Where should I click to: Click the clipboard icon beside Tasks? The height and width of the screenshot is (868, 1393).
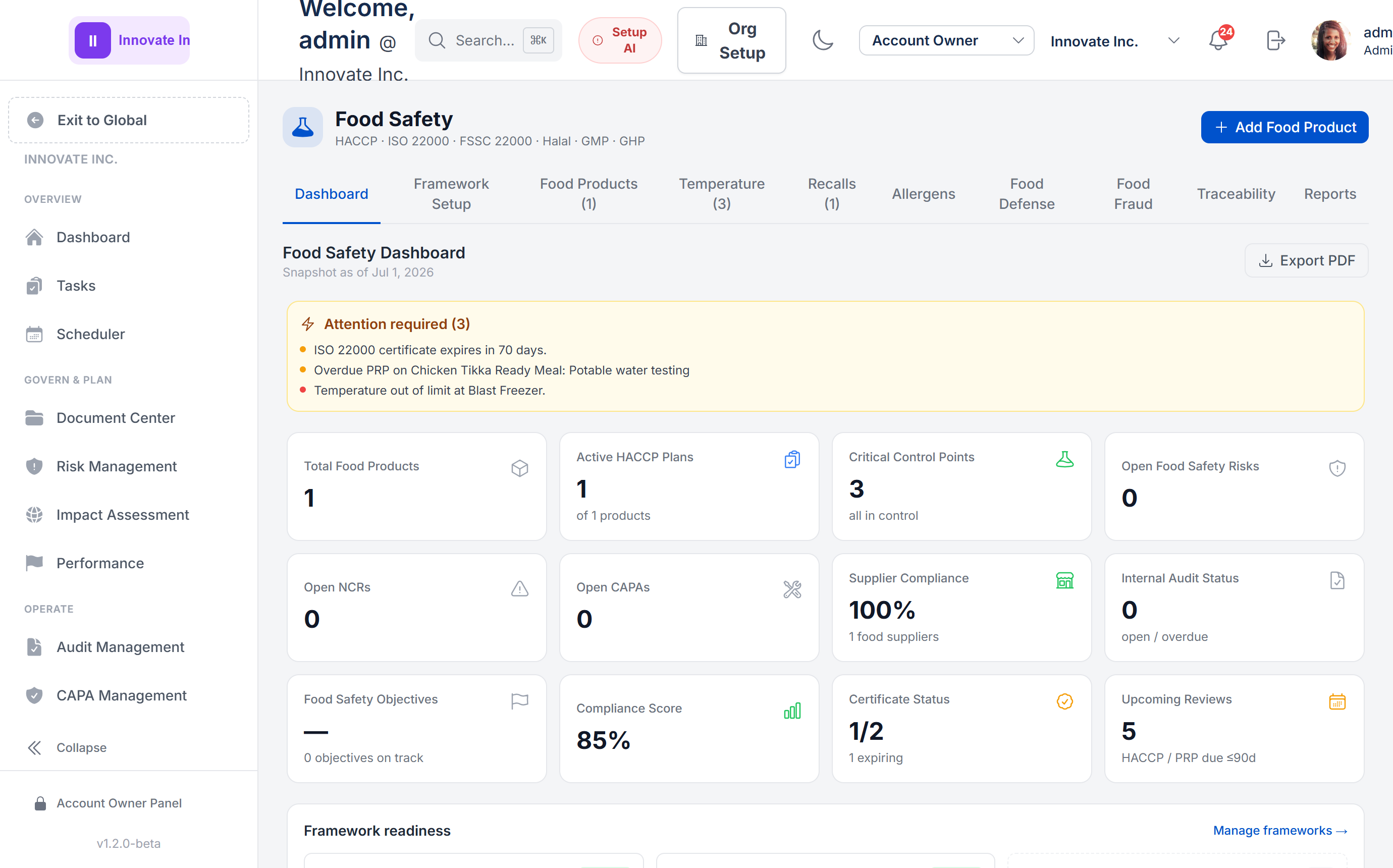click(34, 285)
